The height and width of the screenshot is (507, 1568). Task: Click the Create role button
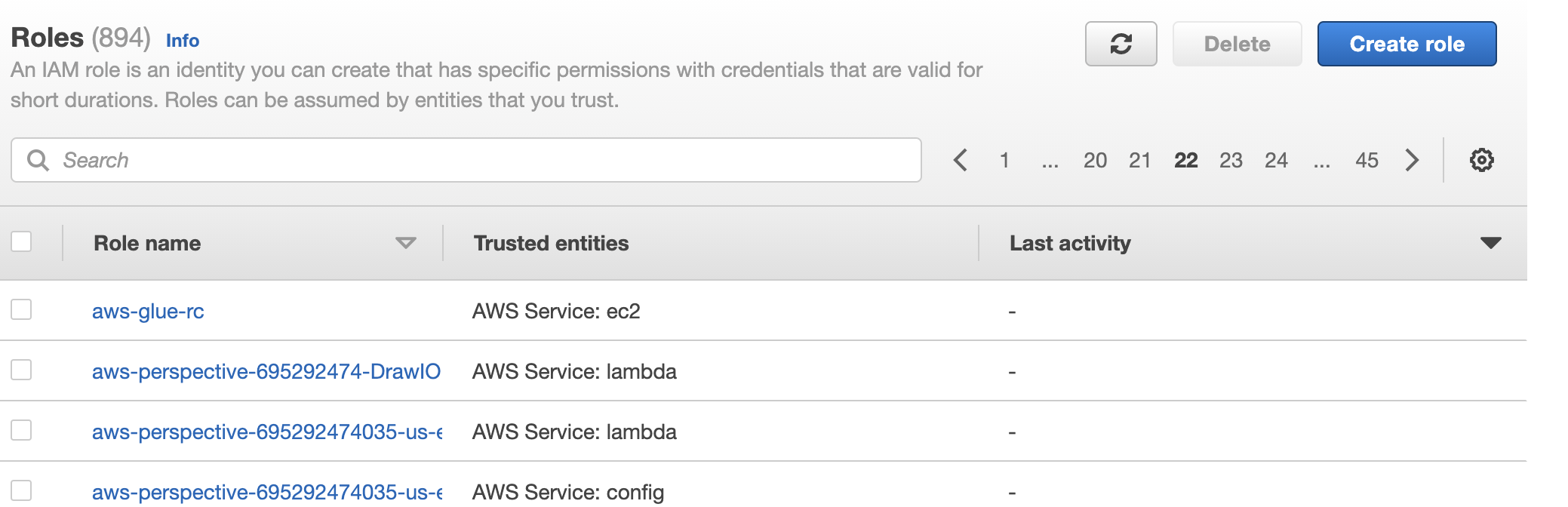point(1407,44)
